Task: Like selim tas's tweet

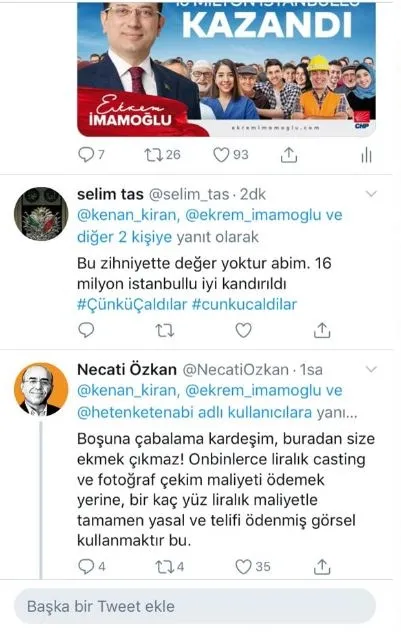Action: (243, 330)
